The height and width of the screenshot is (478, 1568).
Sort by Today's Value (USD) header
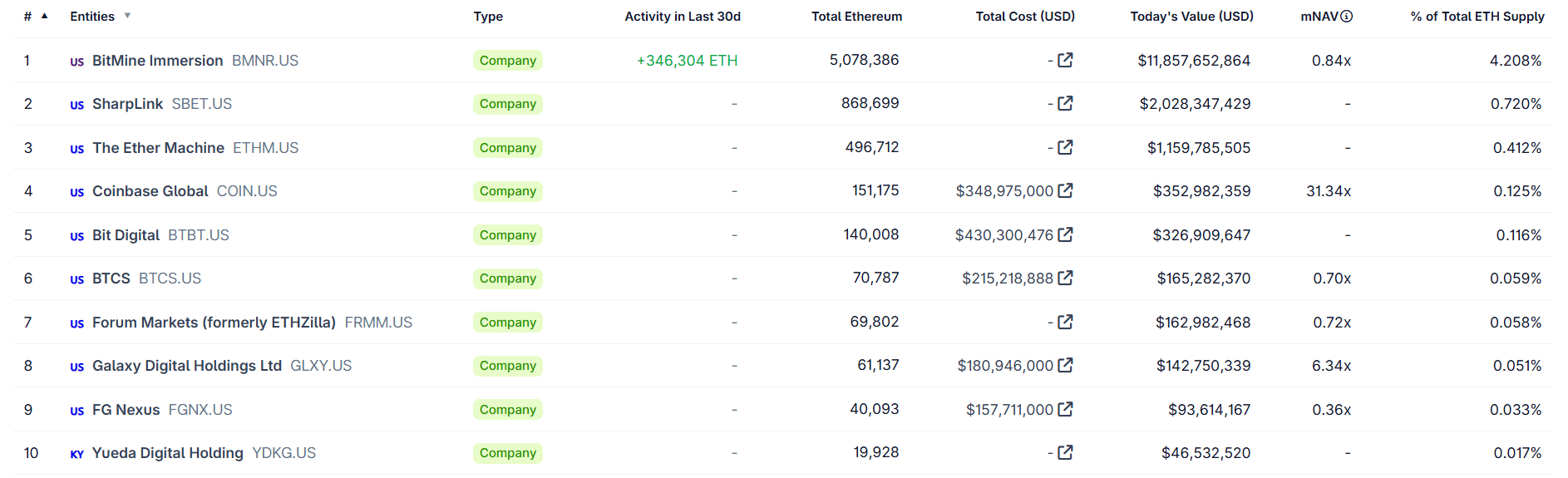1191,17
